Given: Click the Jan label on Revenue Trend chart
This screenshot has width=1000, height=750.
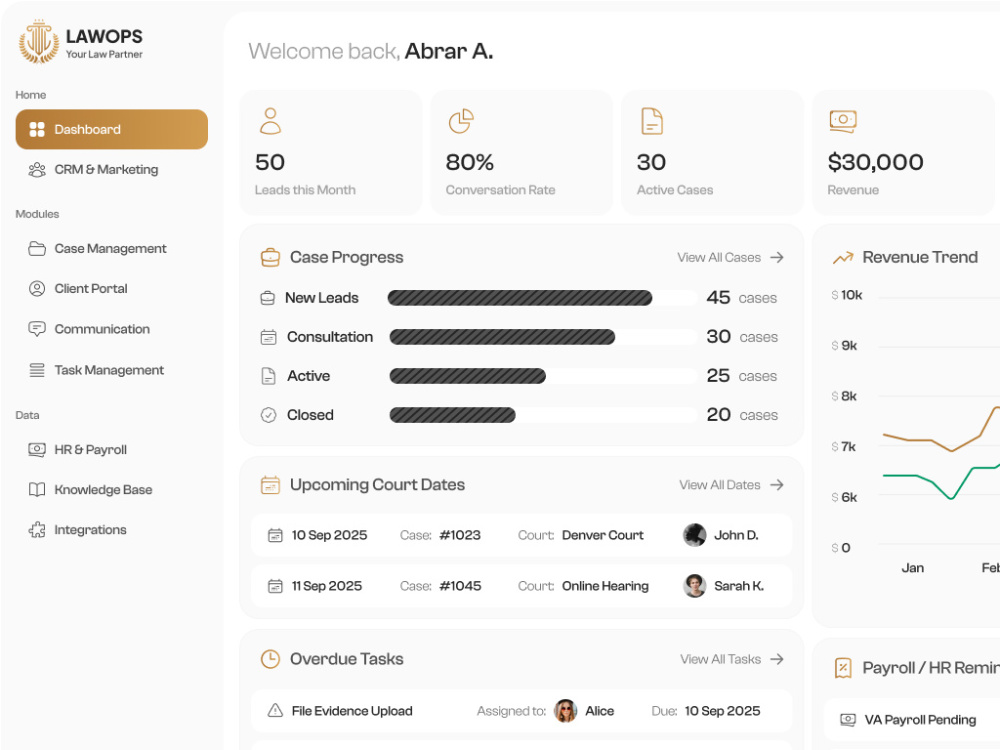Looking at the screenshot, I should pyautogui.click(x=913, y=568).
